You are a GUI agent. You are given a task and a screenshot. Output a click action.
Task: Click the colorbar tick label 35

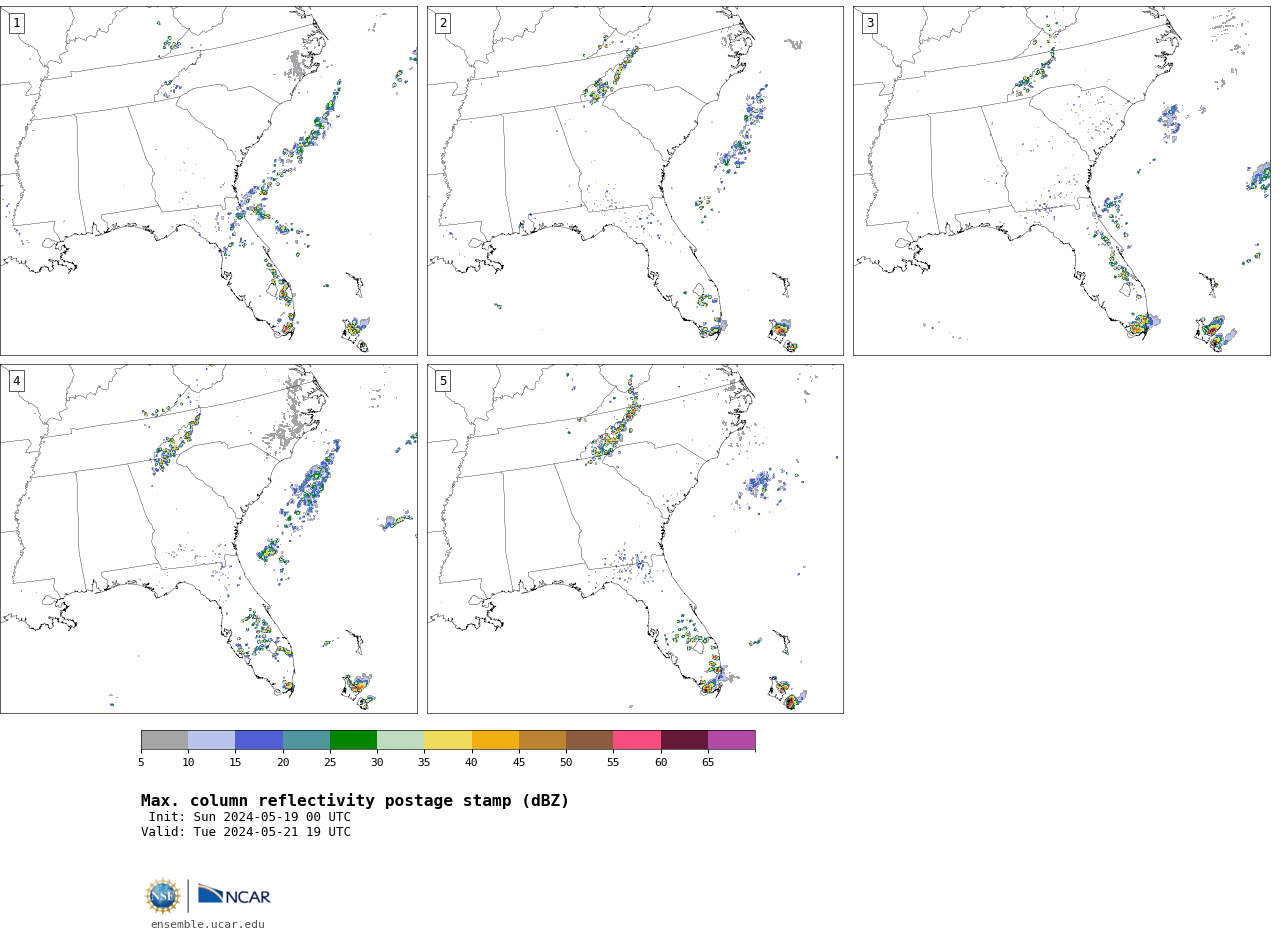pos(424,763)
